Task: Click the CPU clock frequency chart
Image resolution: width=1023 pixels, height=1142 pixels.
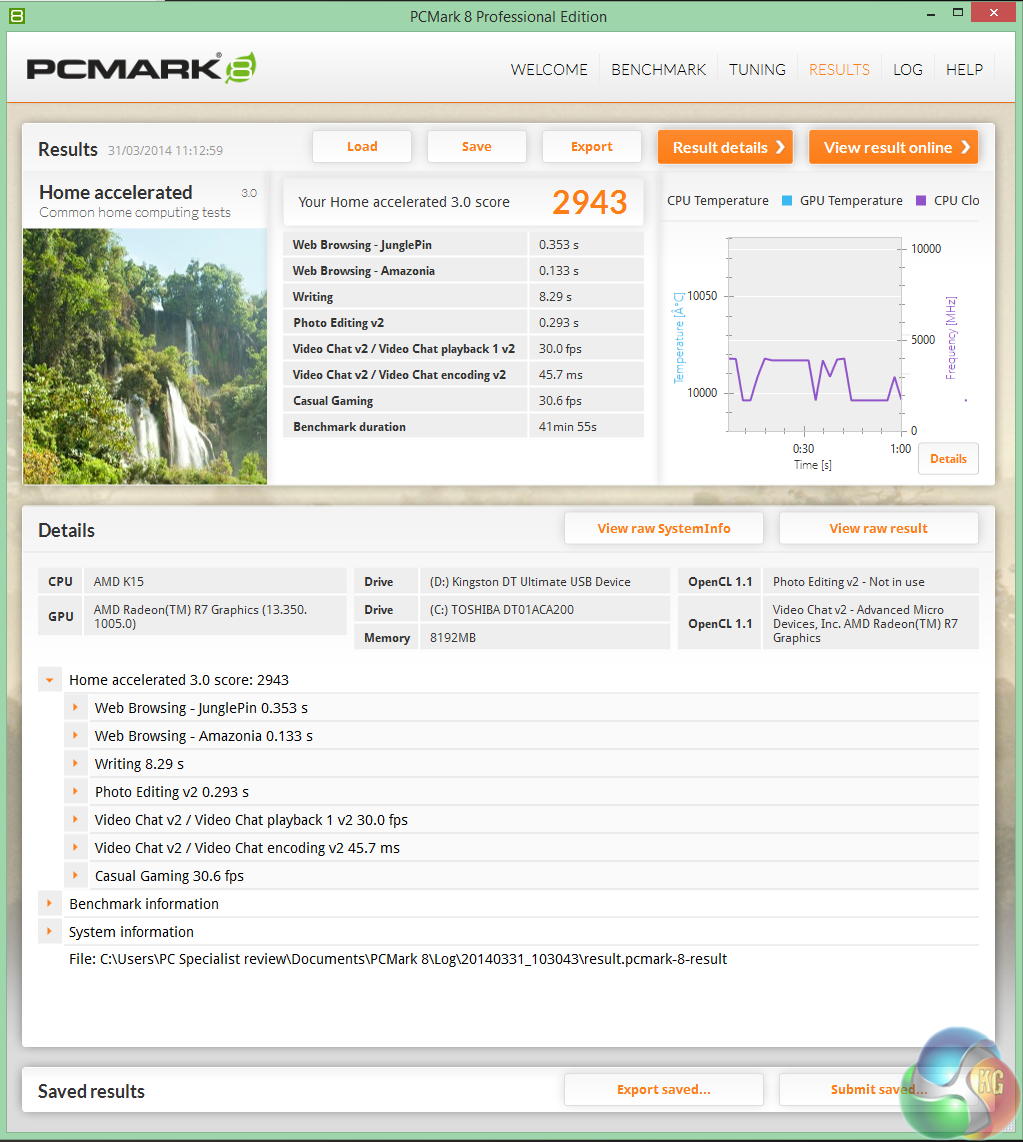Action: (815, 335)
